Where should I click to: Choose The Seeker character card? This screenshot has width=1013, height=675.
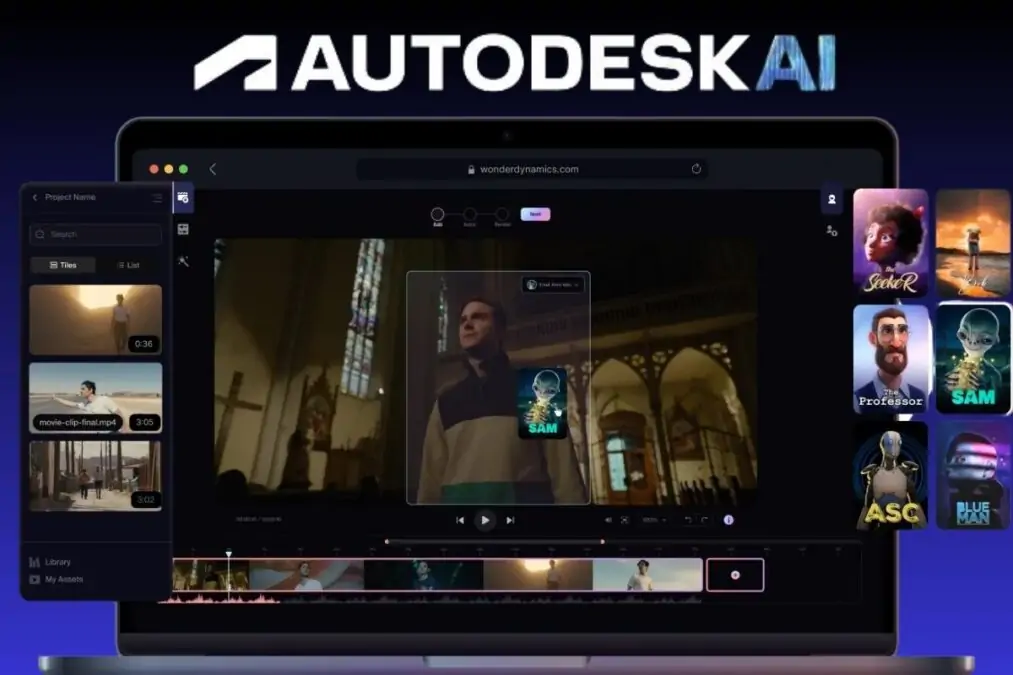890,242
